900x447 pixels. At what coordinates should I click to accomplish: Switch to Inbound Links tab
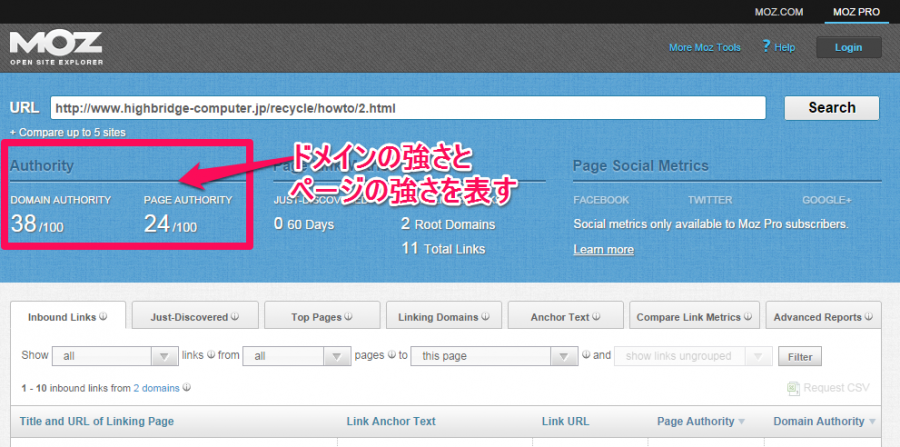[x=68, y=315]
